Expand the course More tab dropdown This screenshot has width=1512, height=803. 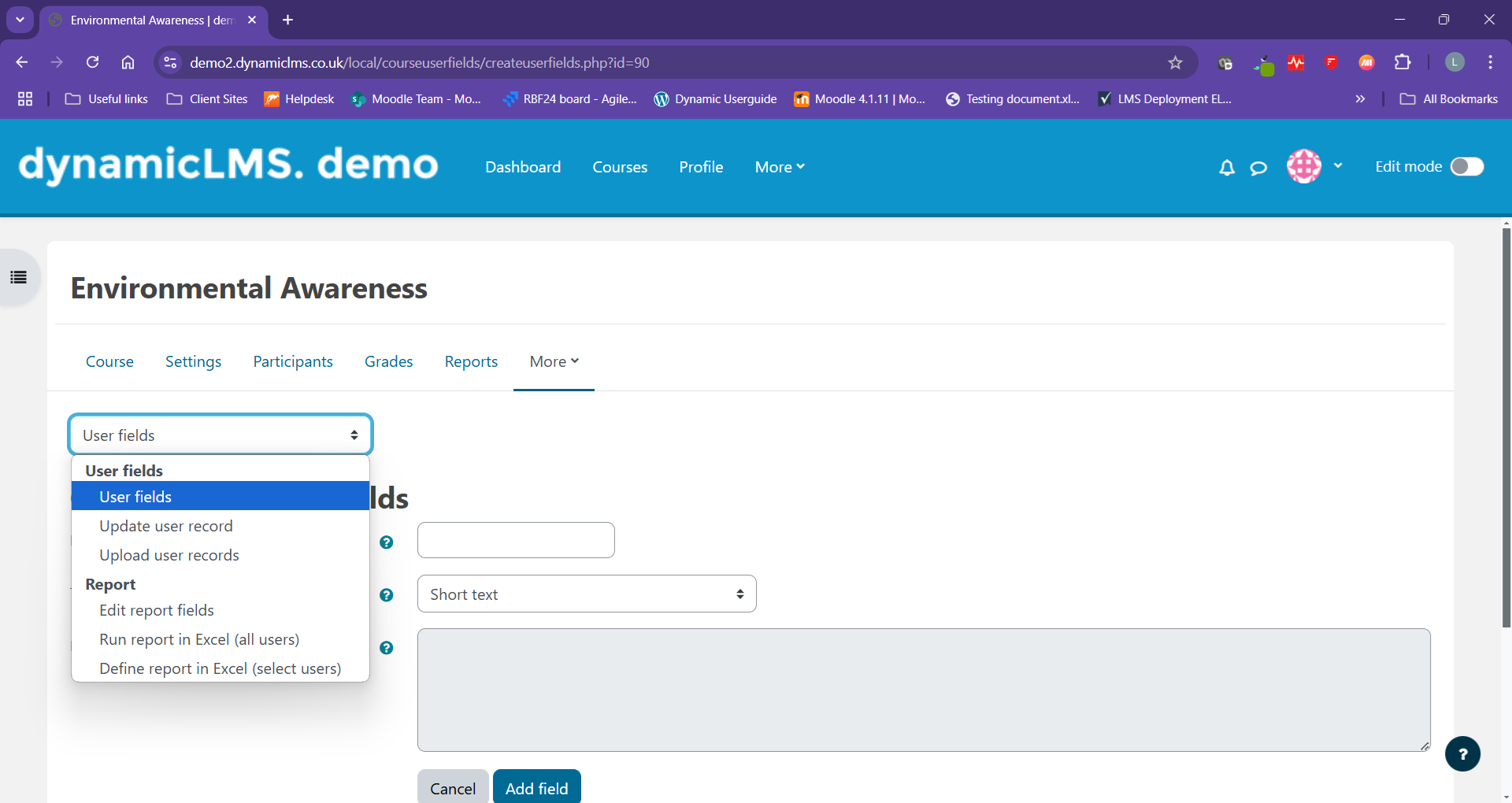554,361
